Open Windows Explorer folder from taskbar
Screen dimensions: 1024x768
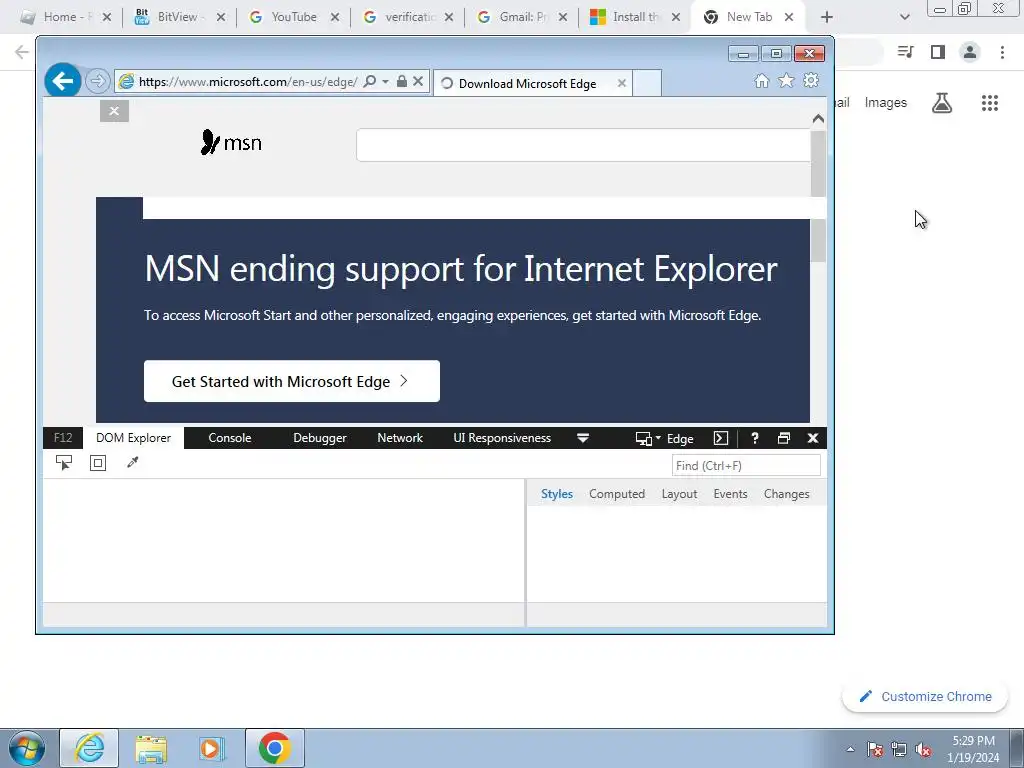coord(151,748)
